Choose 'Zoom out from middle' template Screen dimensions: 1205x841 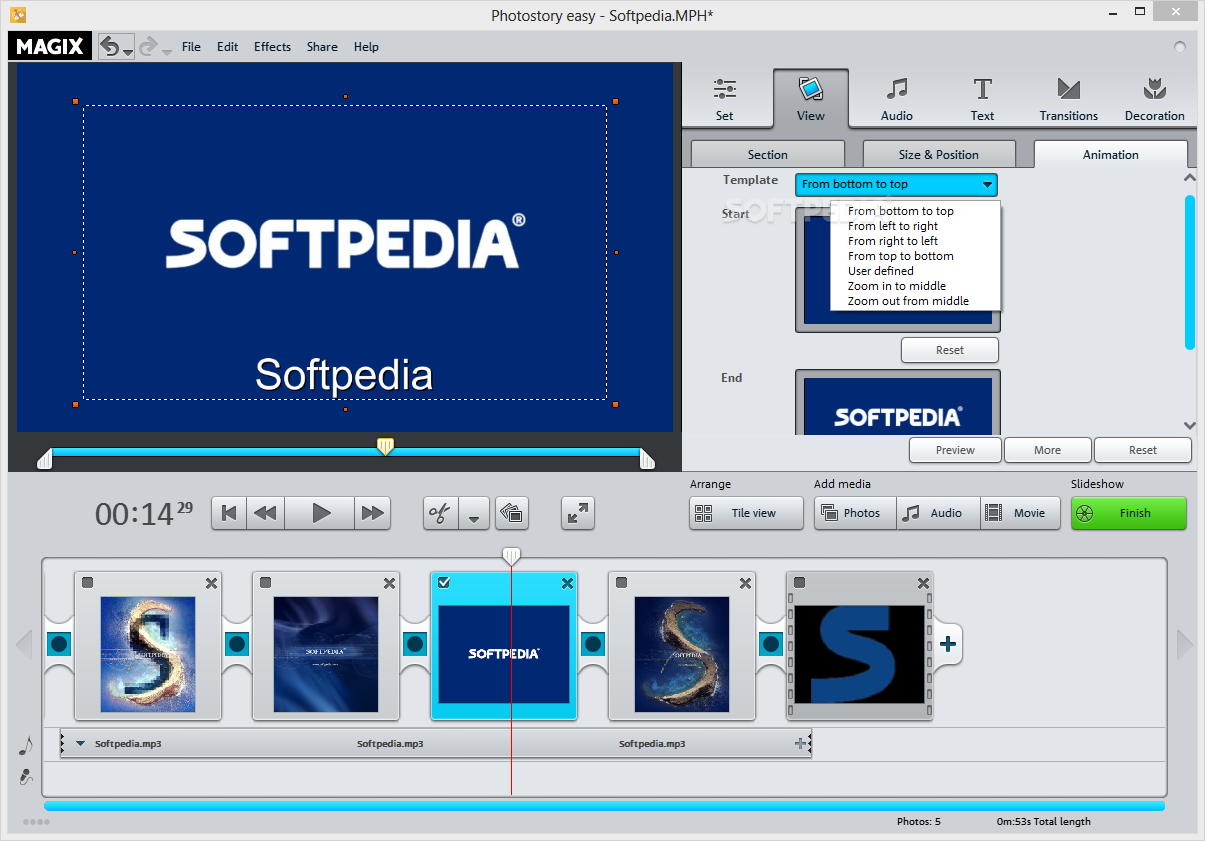908,301
